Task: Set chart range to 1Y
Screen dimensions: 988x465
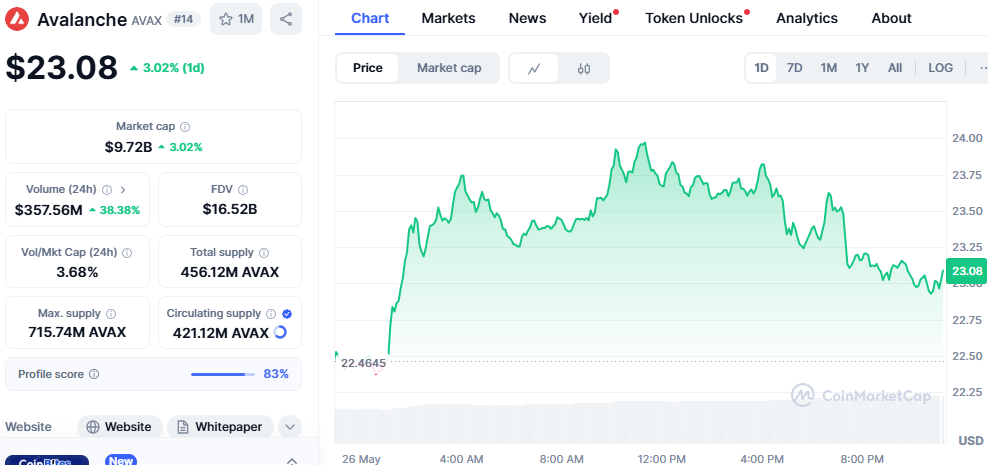Action: 862,68
